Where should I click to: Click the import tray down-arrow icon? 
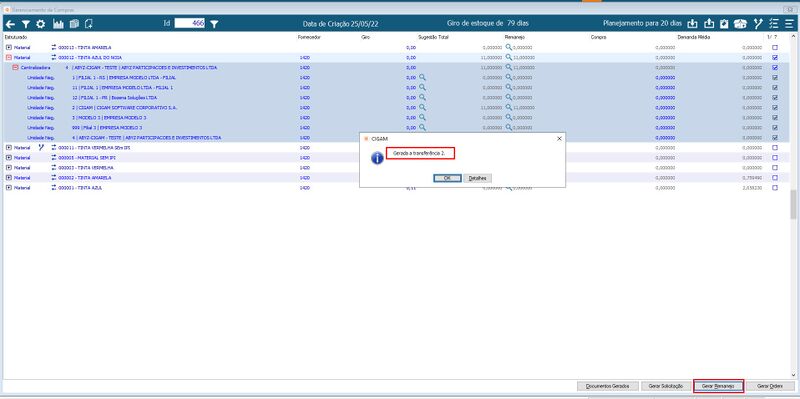(x=692, y=23)
